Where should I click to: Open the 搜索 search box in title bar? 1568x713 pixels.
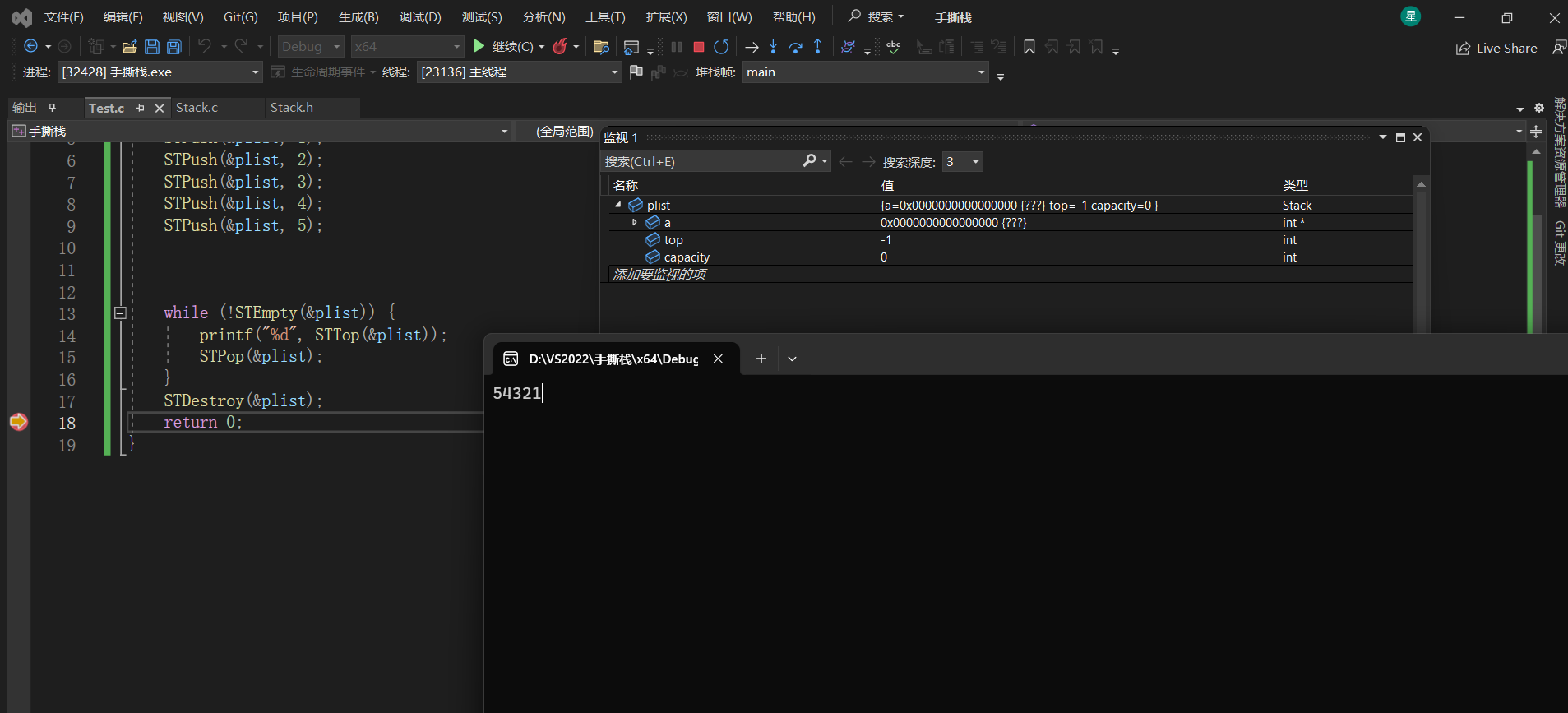coord(877,16)
